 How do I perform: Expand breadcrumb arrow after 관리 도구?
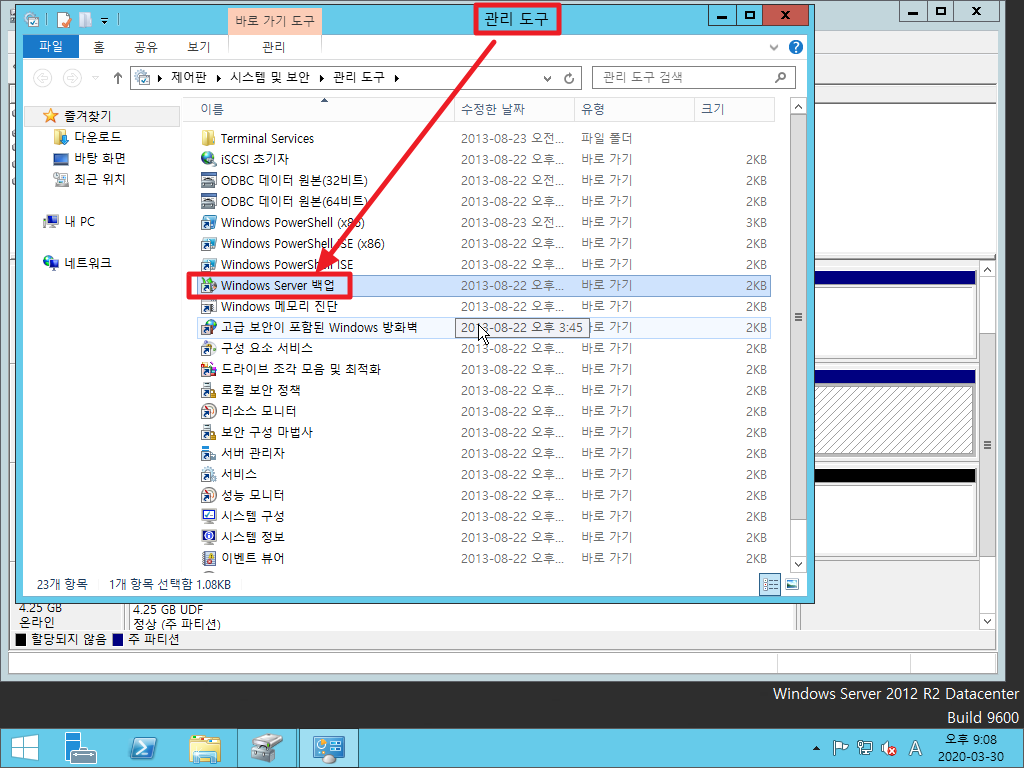(x=396, y=78)
